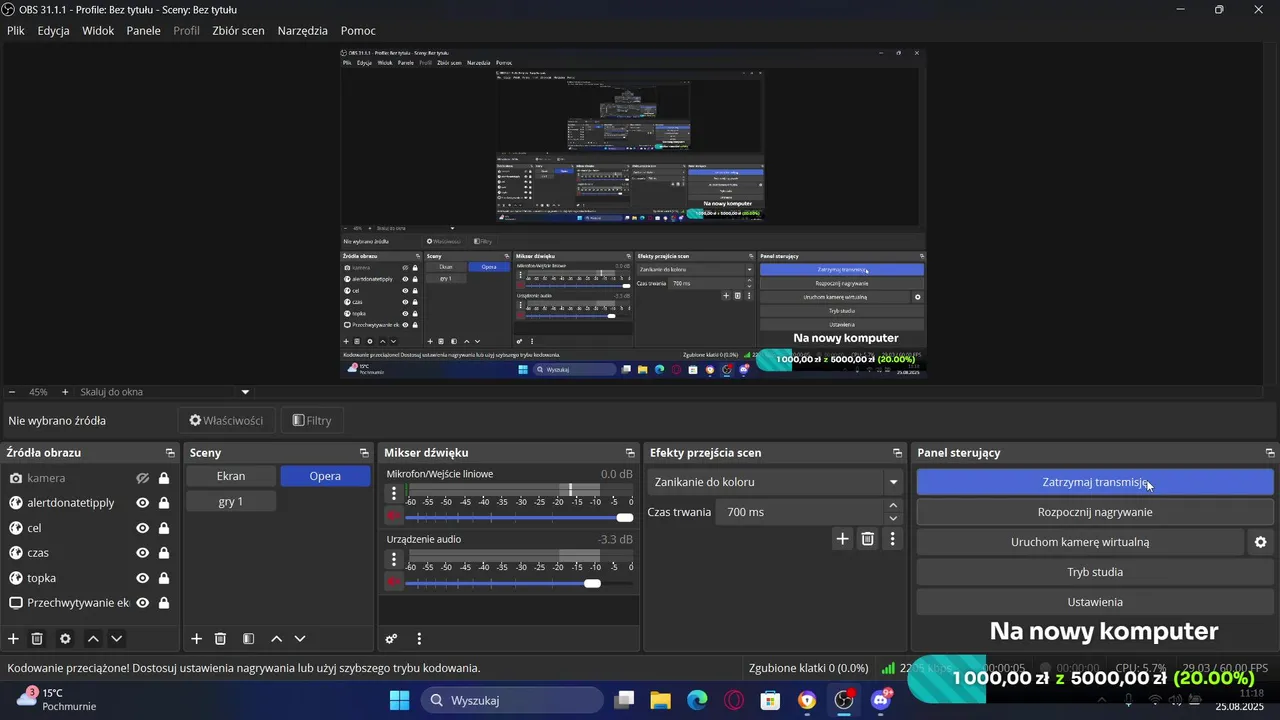Image resolution: width=1280 pixels, height=720 pixels.
Task: Increase Czas trwania with the up arrow
Action: pos(893,506)
